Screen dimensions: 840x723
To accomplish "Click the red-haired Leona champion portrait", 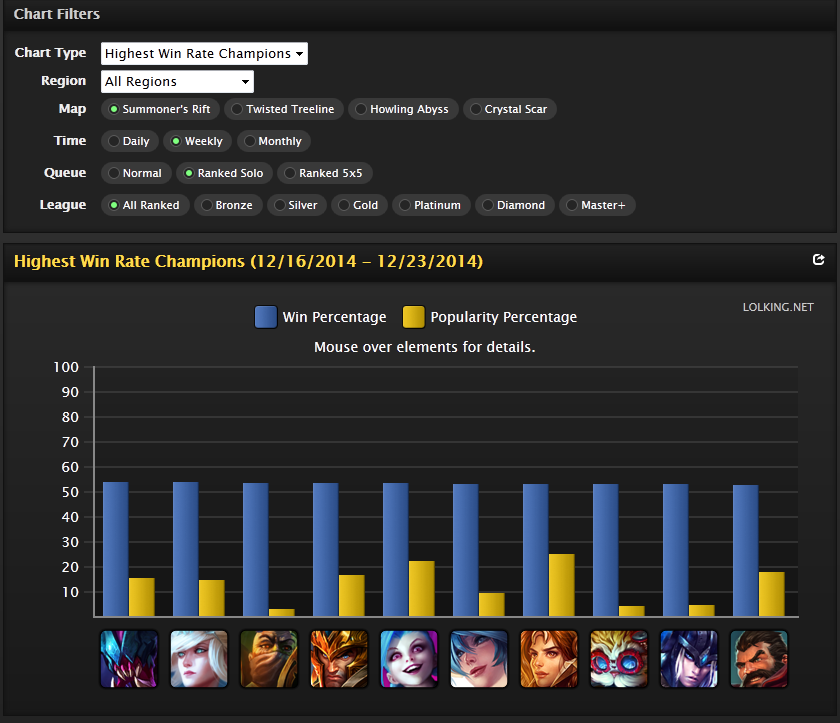I will tap(549, 659).
